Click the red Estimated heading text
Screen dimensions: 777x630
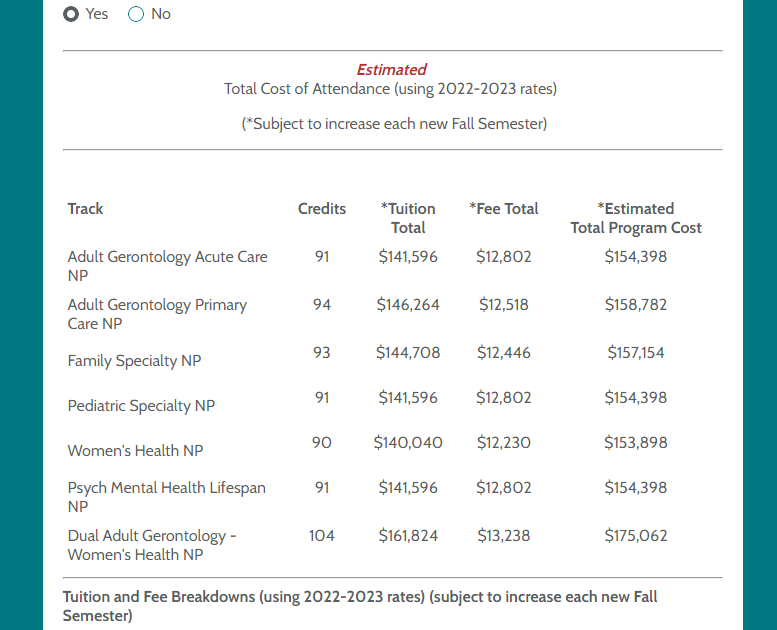tap(391, 70)
